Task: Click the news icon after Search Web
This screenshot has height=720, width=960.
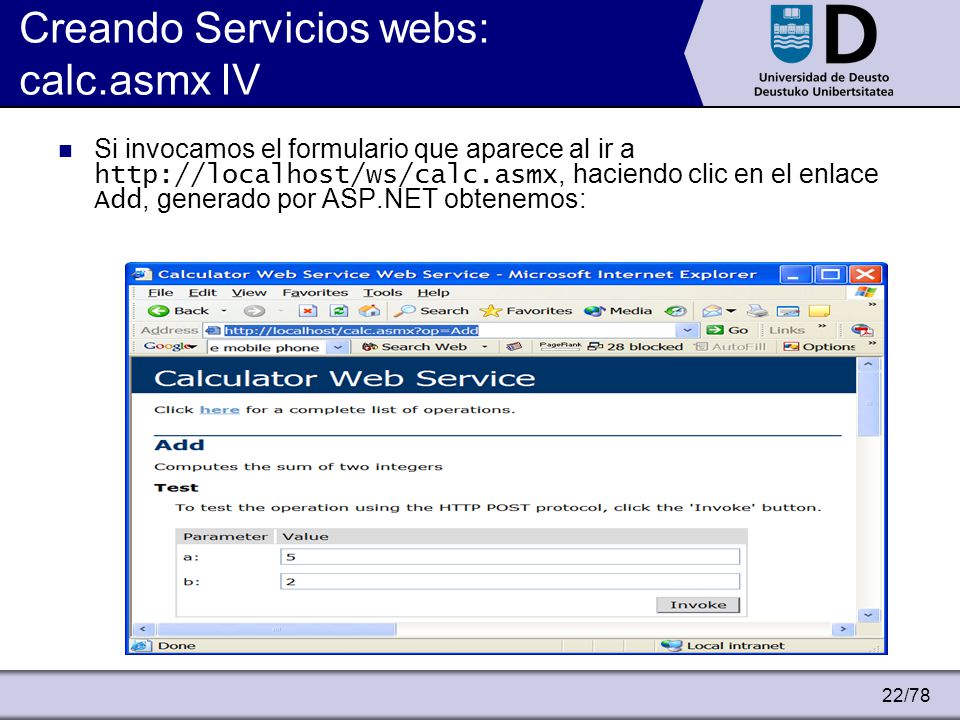Action: pos(514,347)
